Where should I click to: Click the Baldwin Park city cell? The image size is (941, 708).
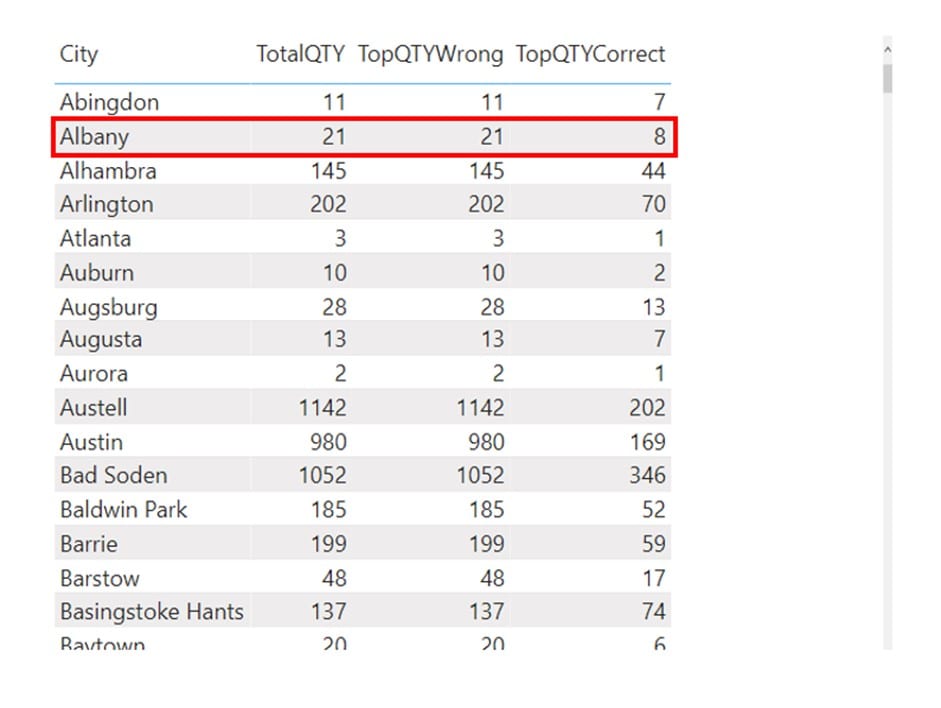(124, 510)
